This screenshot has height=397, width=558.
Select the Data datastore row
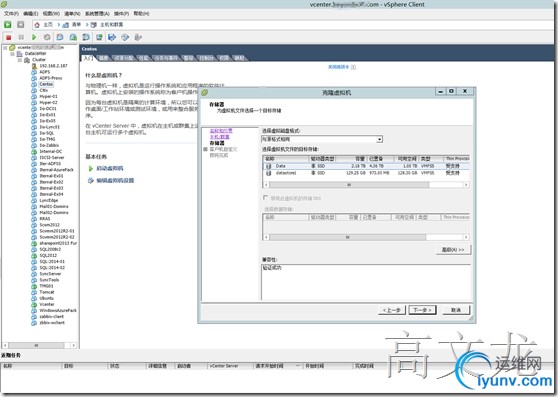[x=366, y=166]
